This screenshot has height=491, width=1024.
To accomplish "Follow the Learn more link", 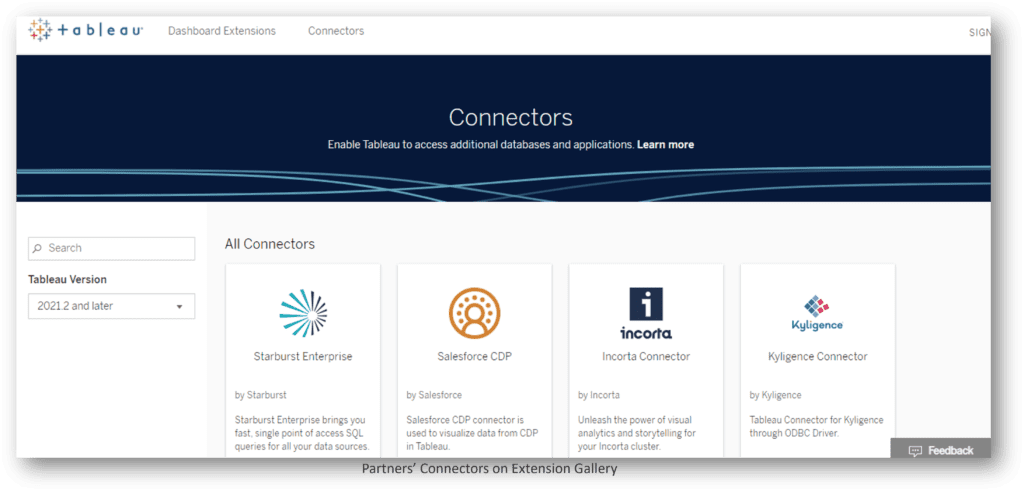I will tap(665, 145).
